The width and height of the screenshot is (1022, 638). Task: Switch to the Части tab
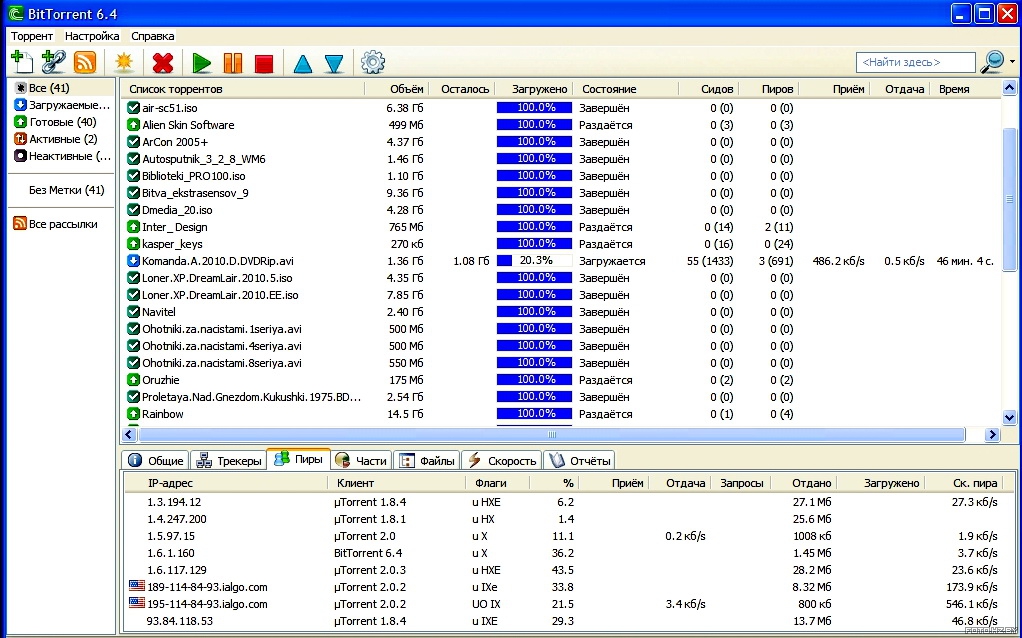point(361,461)
